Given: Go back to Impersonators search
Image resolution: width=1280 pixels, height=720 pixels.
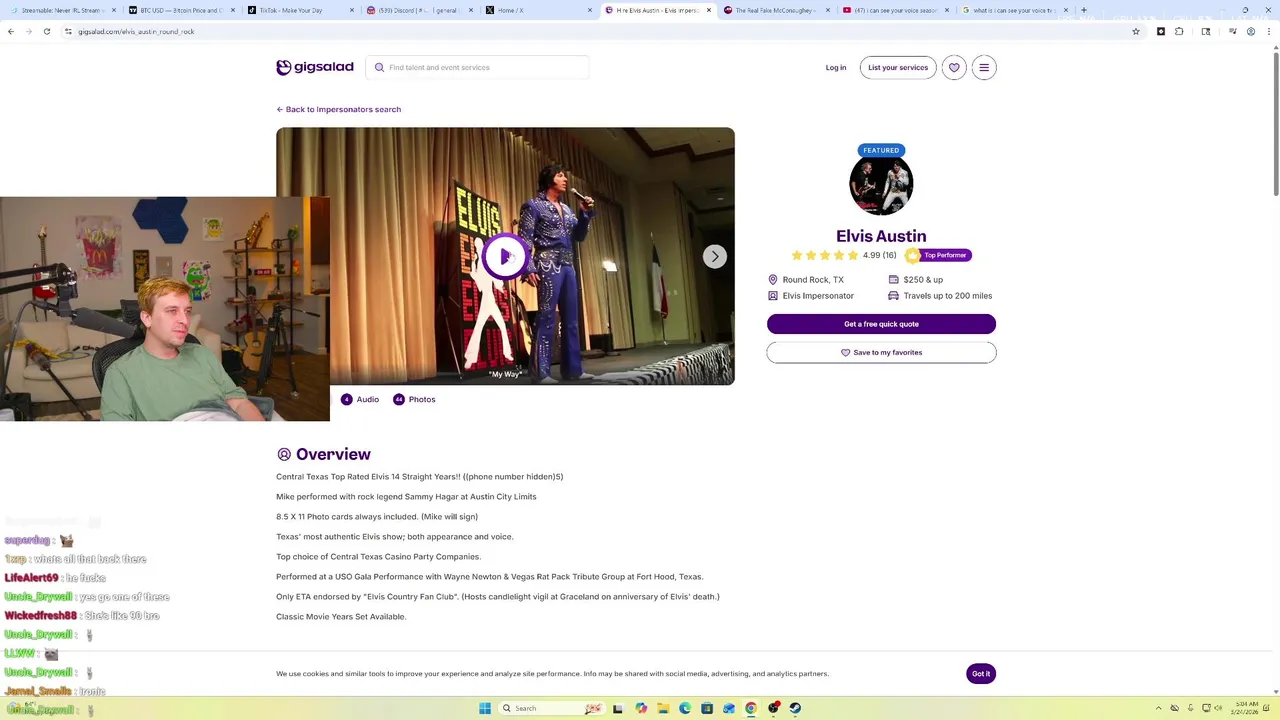Looking at the screenshot, I should (338, 109).
